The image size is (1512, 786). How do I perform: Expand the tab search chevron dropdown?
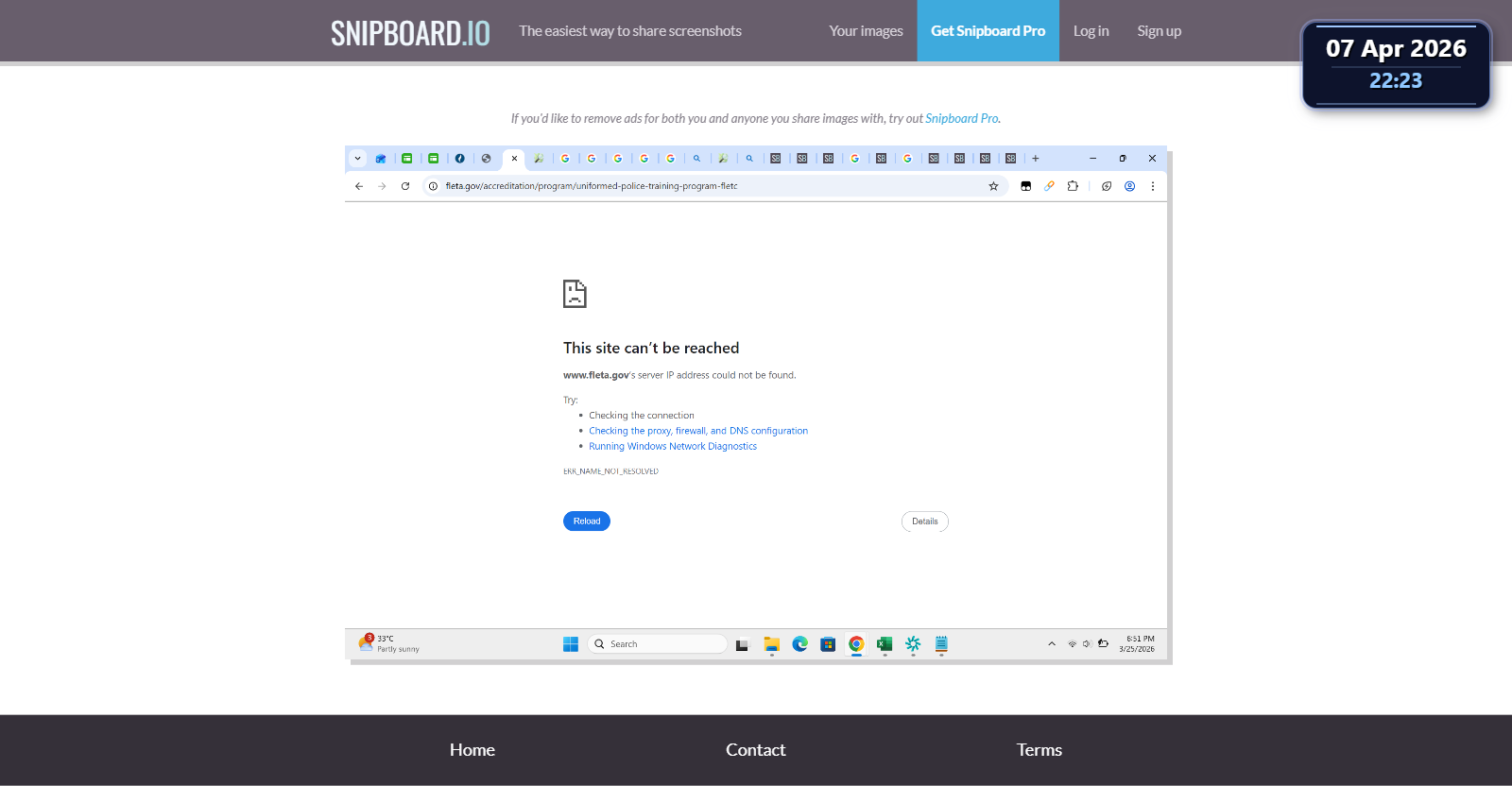point(358,159)
